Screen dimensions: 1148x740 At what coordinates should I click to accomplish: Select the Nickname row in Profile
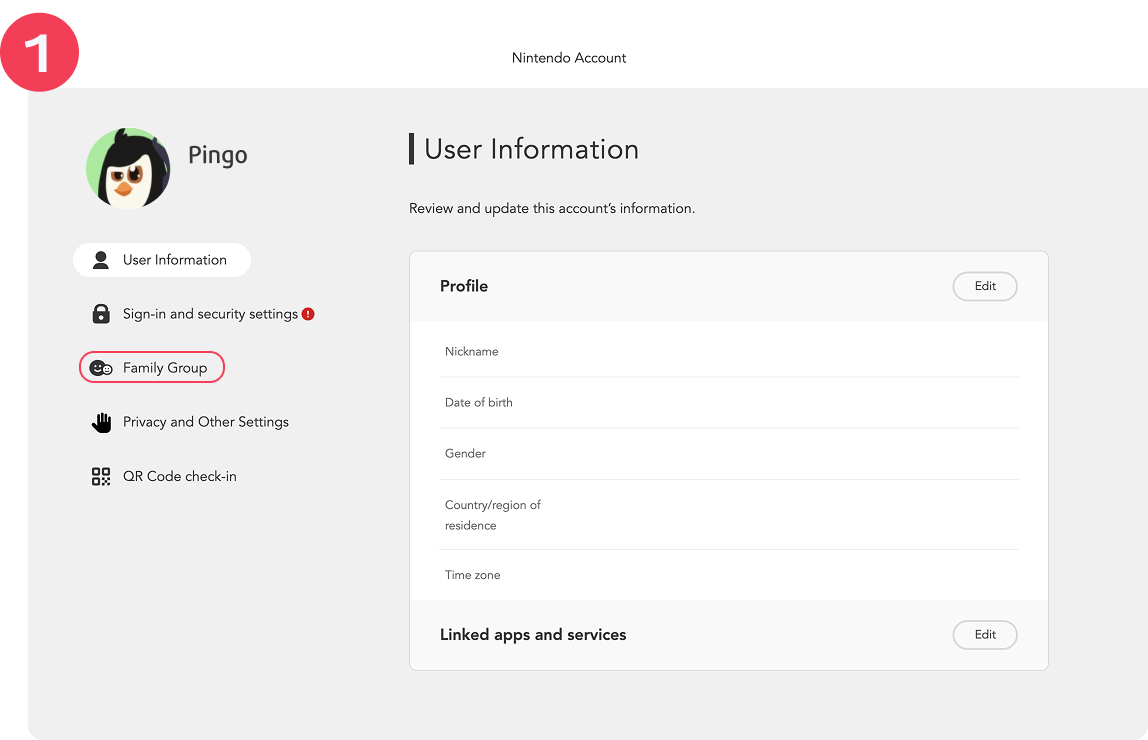(x=728, y=351)
